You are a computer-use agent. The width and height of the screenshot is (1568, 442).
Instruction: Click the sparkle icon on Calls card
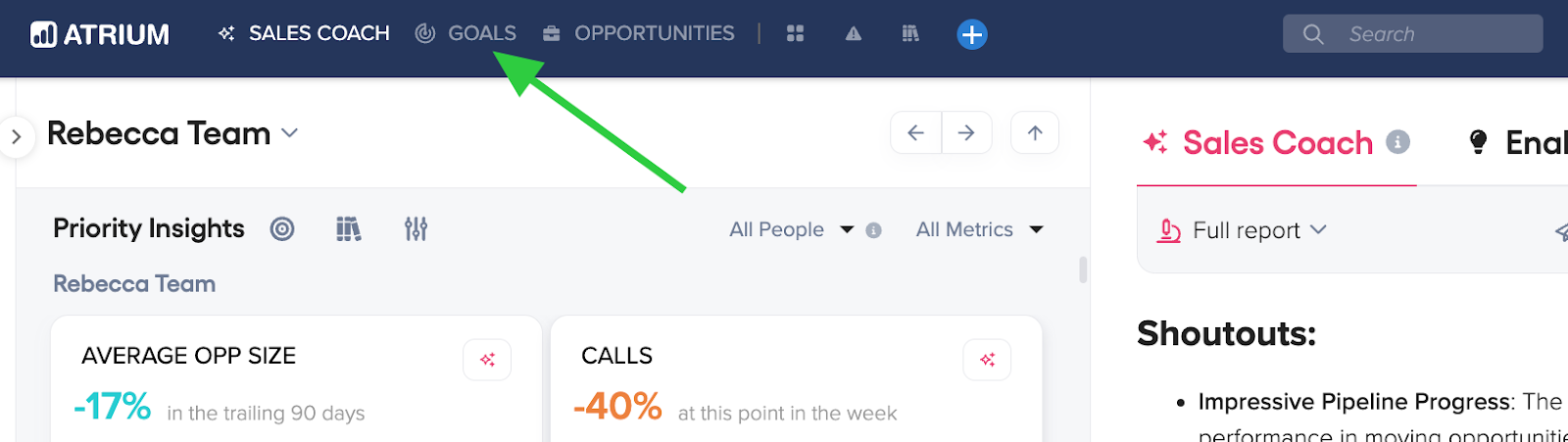(987, 360)
